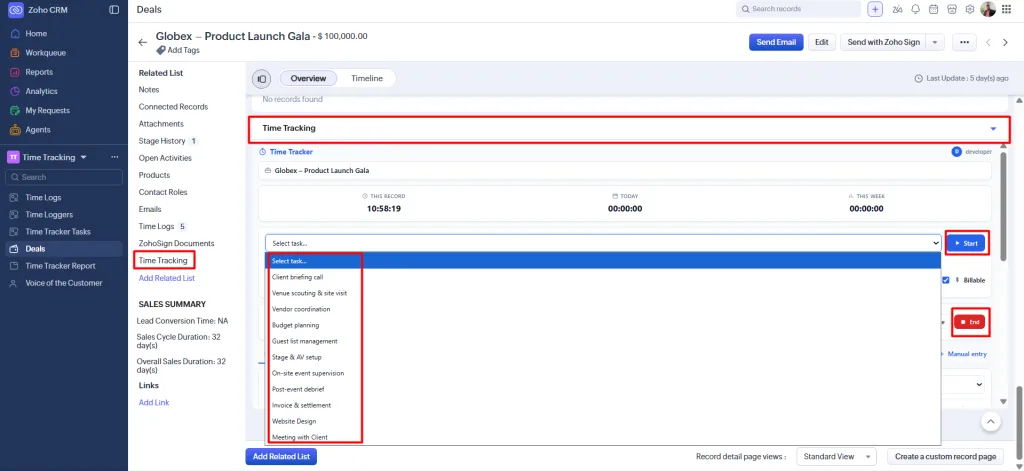Click the quick create plus icon
The width and height of the screenshot is (1024, 471).
tap(875, 9)
